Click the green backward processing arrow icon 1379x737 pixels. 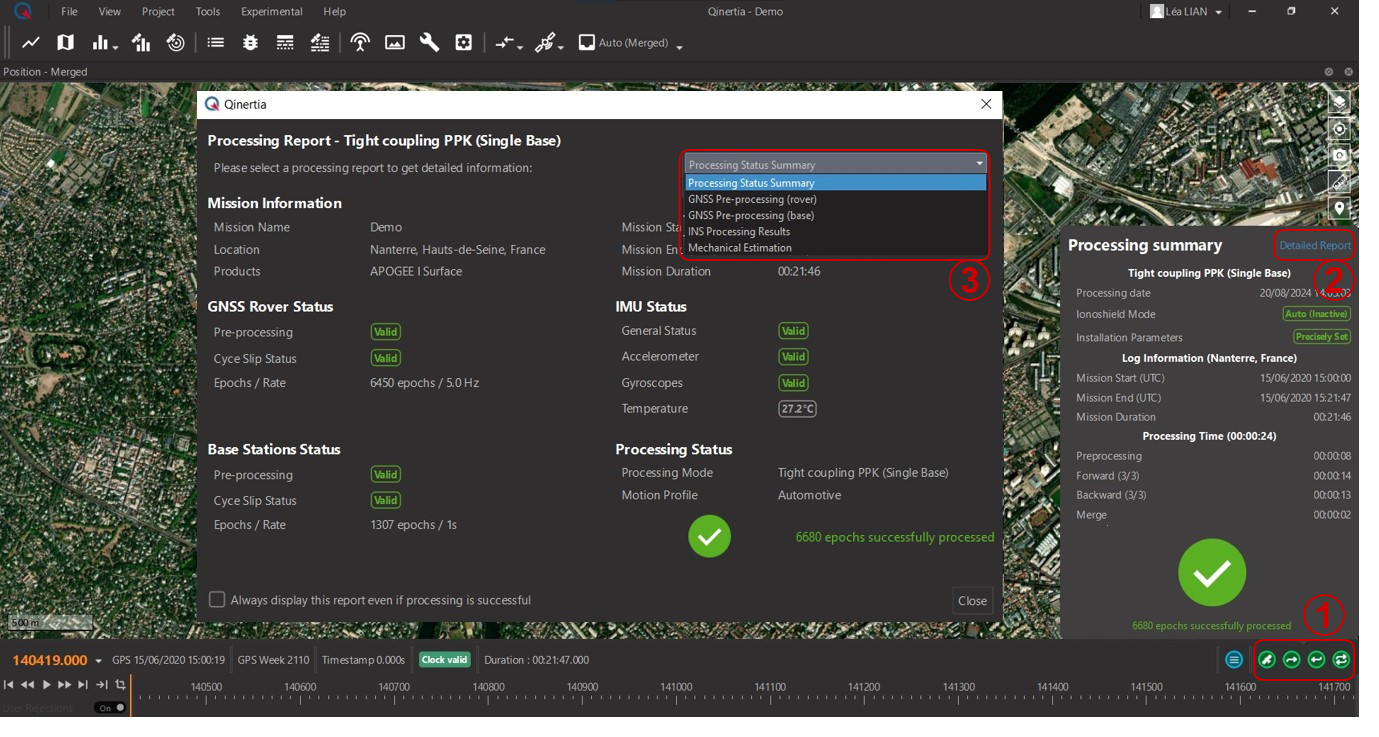(1317, 660)
